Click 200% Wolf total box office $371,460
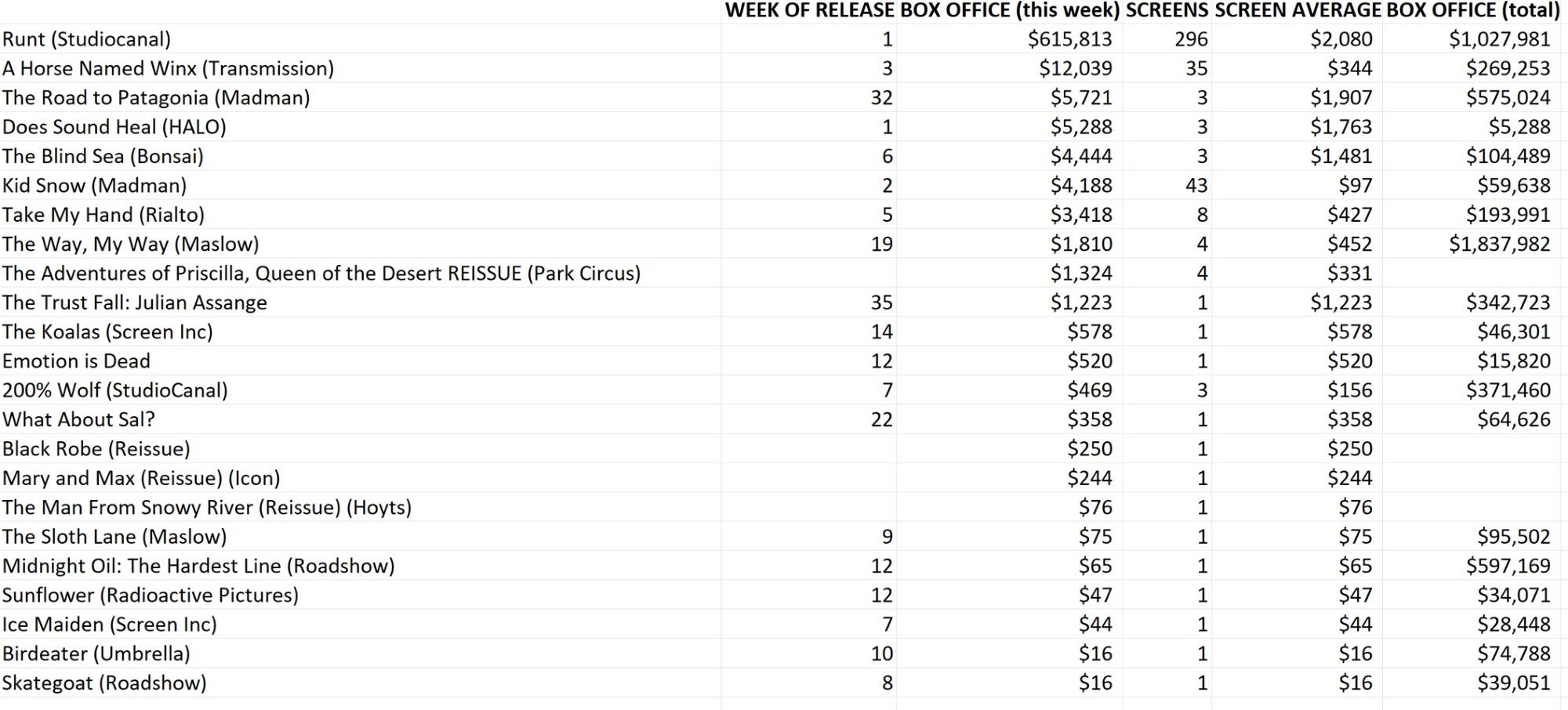Viewport: 1568px width, 710px height. click(1508, 390)
